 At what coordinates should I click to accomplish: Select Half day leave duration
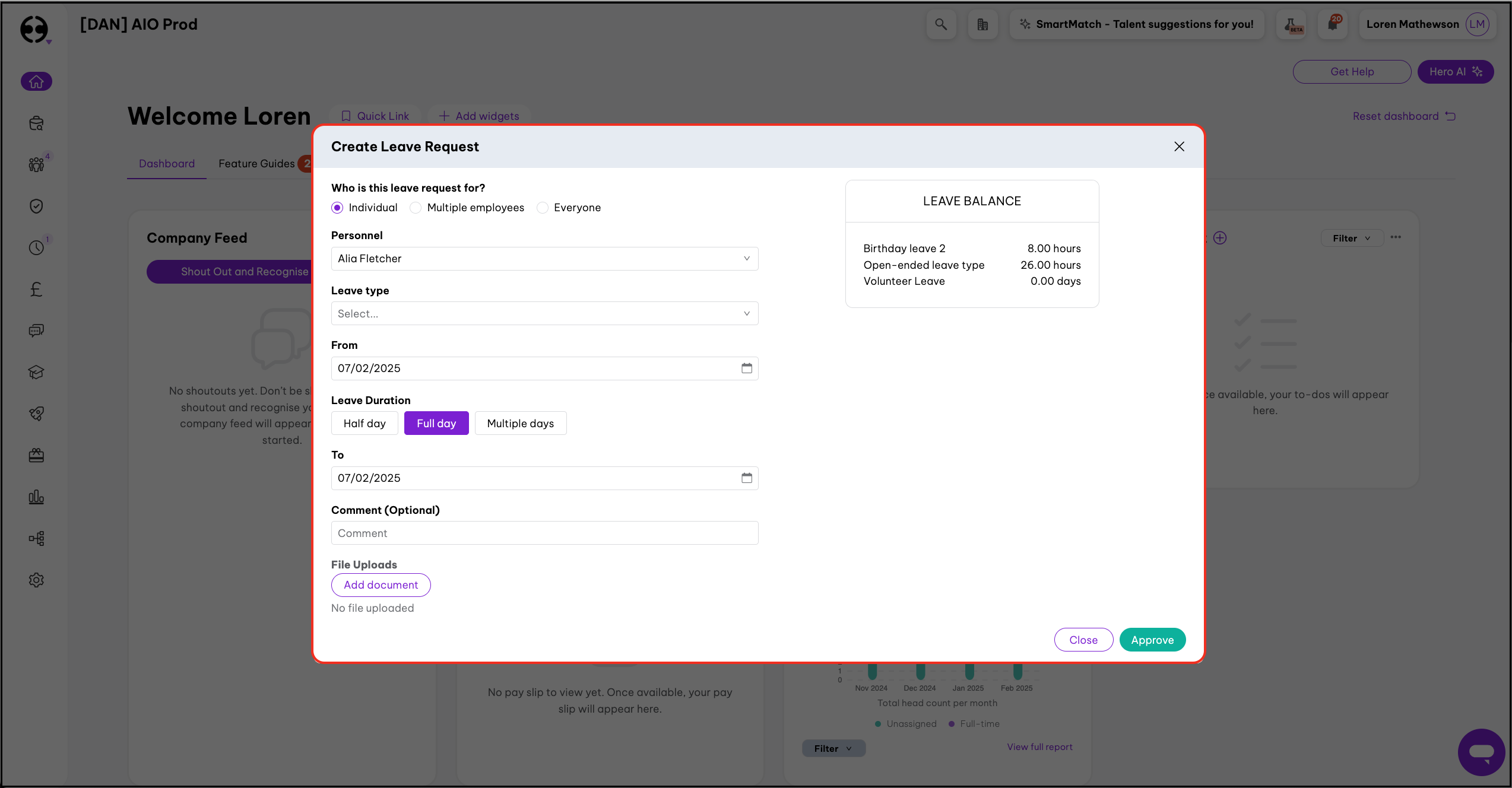pos(364,423)
